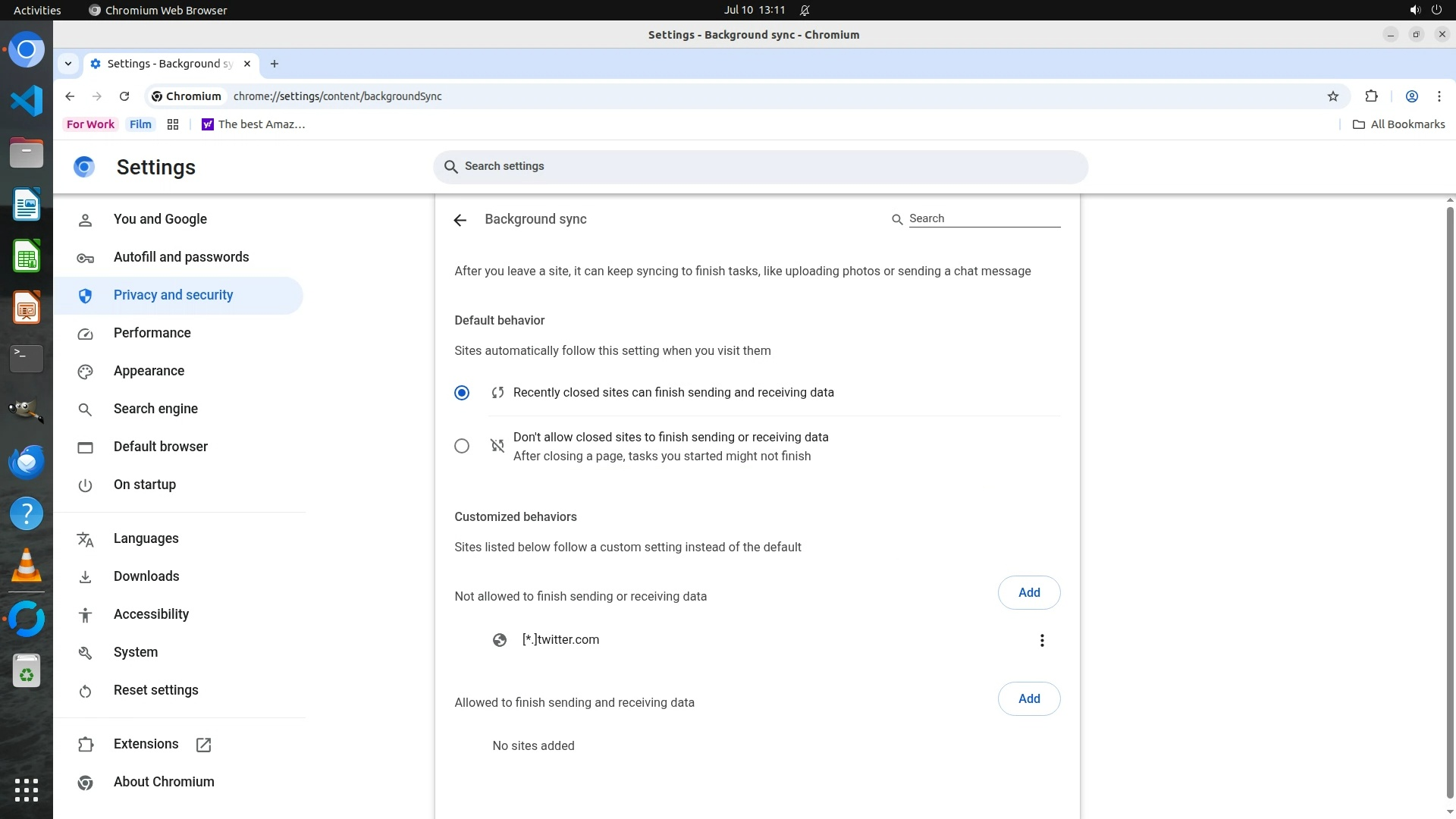
Task: Select Don't allow closed sites radio option
Action: pos(462,446)
